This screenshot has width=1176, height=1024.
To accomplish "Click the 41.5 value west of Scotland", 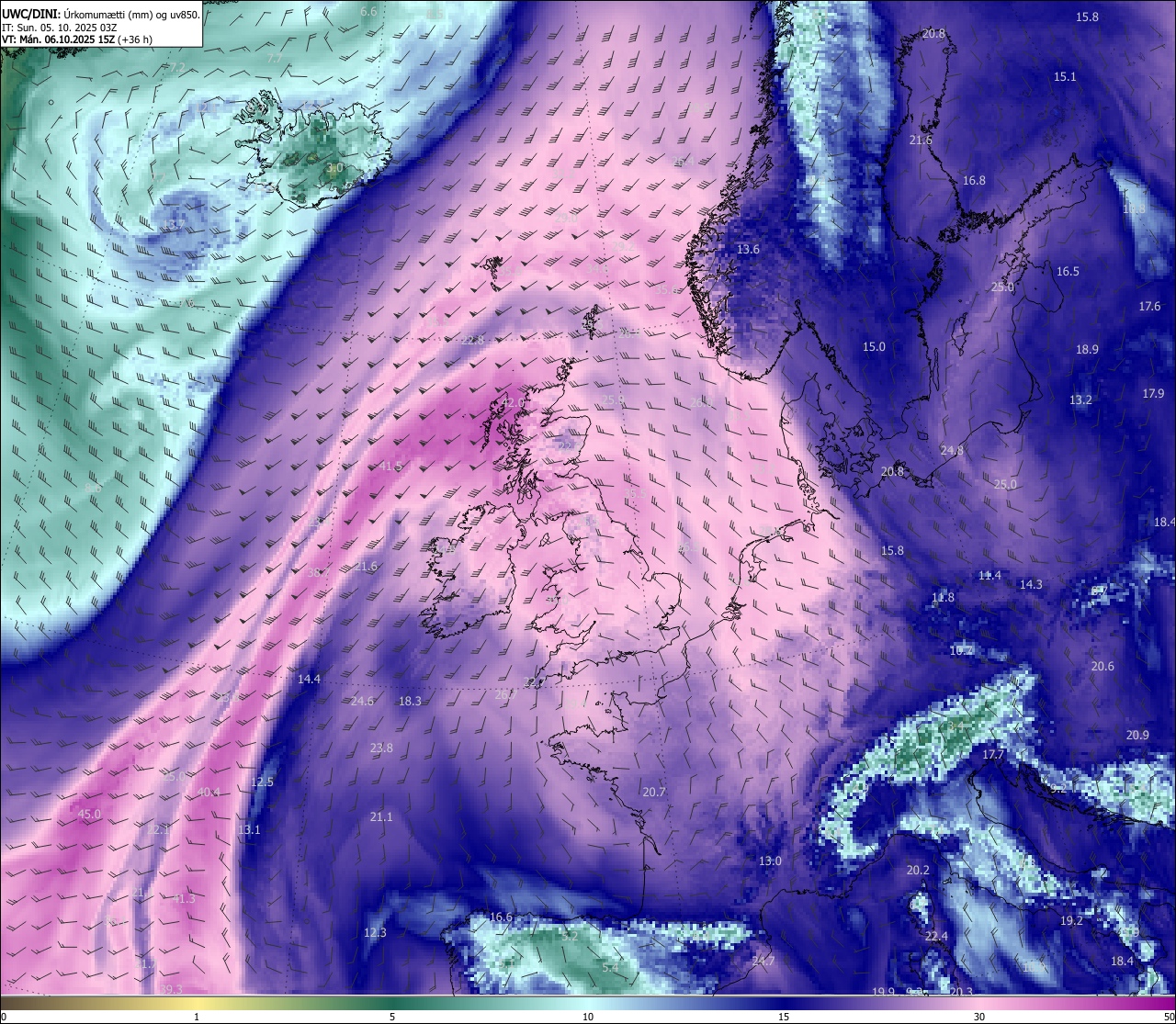I will pos(390,467).
